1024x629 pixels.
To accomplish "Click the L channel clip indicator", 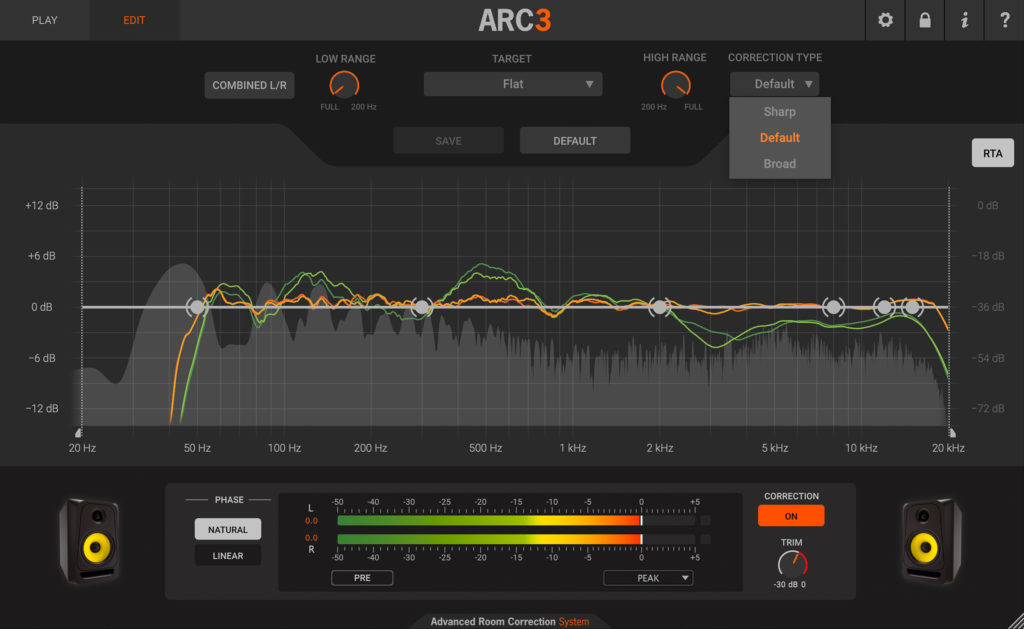I will pyautogui.click(x=705, y=521).
